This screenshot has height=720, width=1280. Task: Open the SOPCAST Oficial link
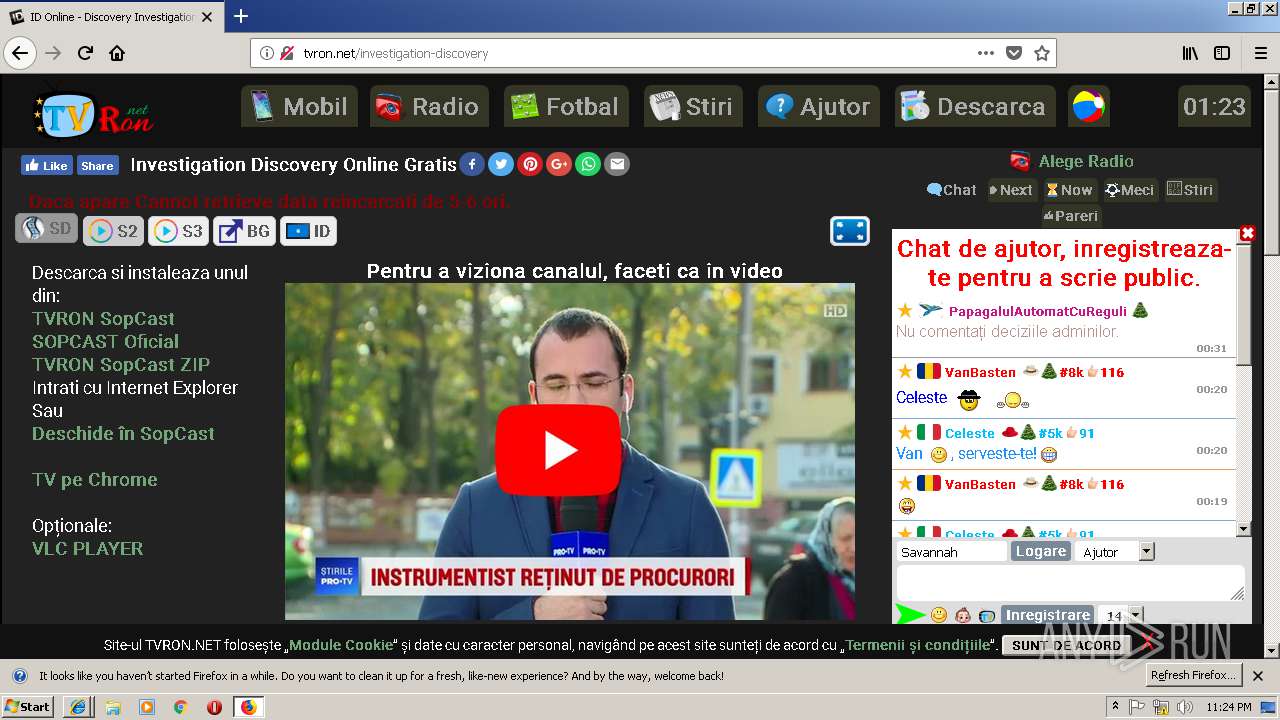pos(105,341)
